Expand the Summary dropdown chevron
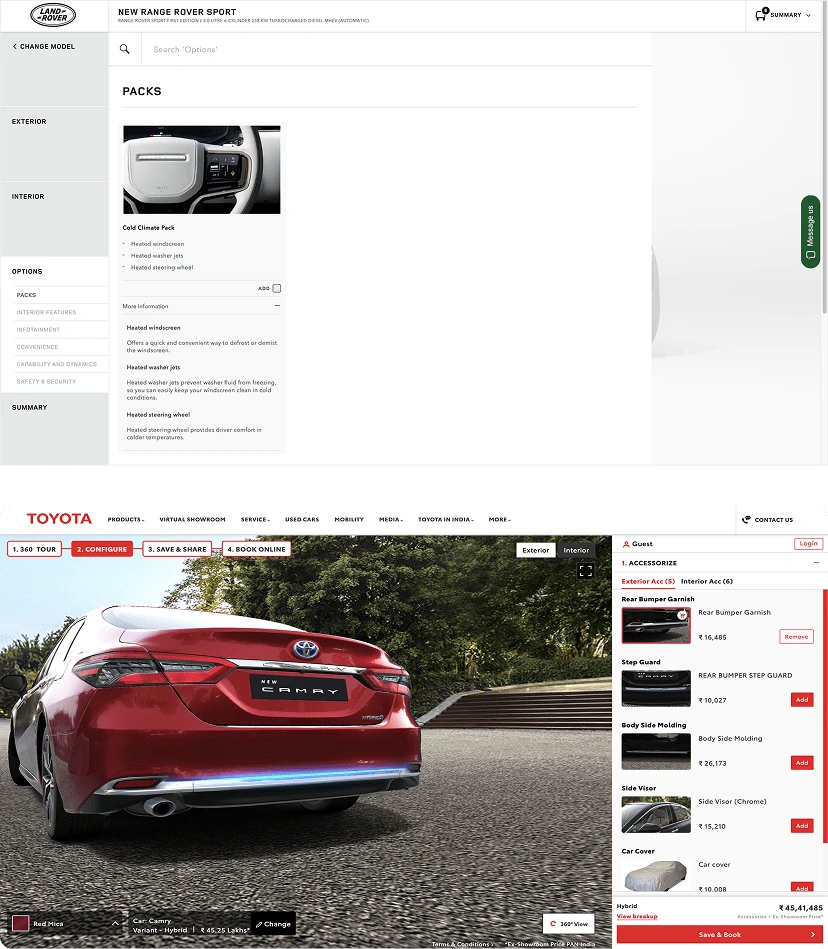828x949 pixels. pos(809,15)
